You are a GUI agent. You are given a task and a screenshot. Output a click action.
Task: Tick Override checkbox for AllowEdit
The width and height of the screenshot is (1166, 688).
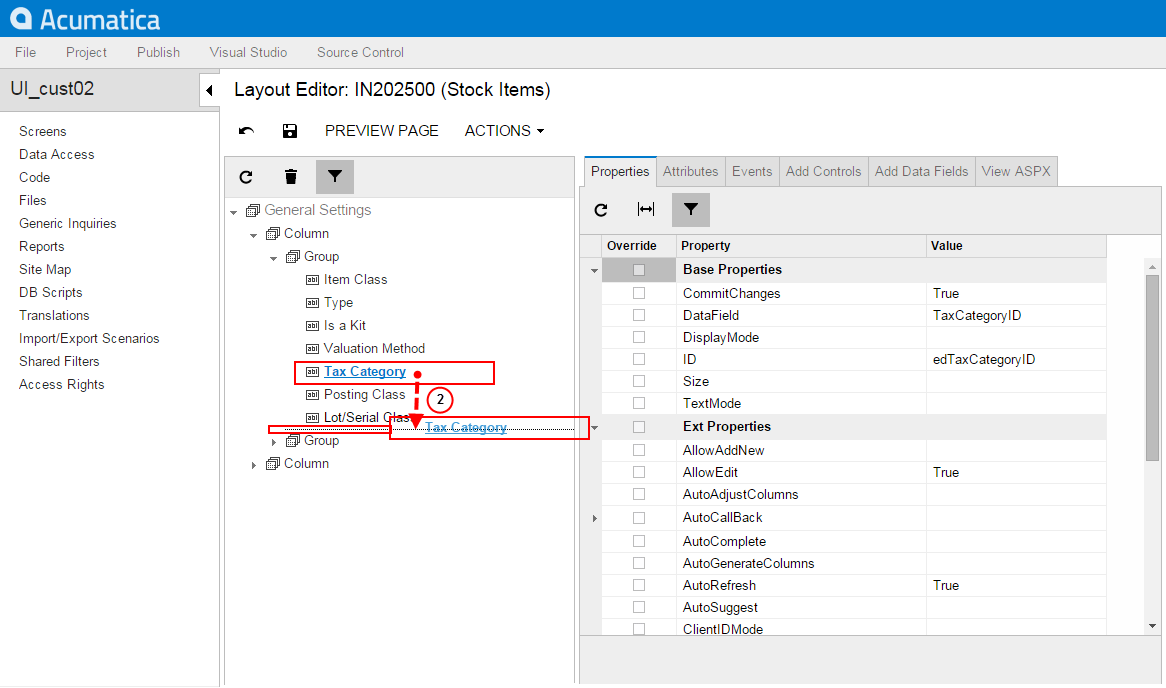[x=639, y=472]
